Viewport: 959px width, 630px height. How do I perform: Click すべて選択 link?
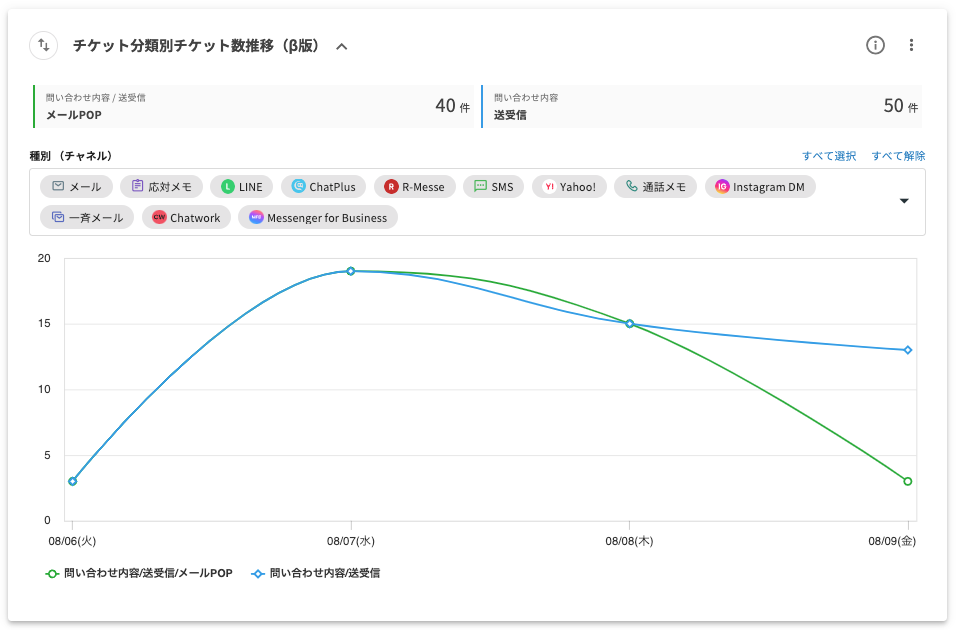pyautogui.click(x=829, y=156)
